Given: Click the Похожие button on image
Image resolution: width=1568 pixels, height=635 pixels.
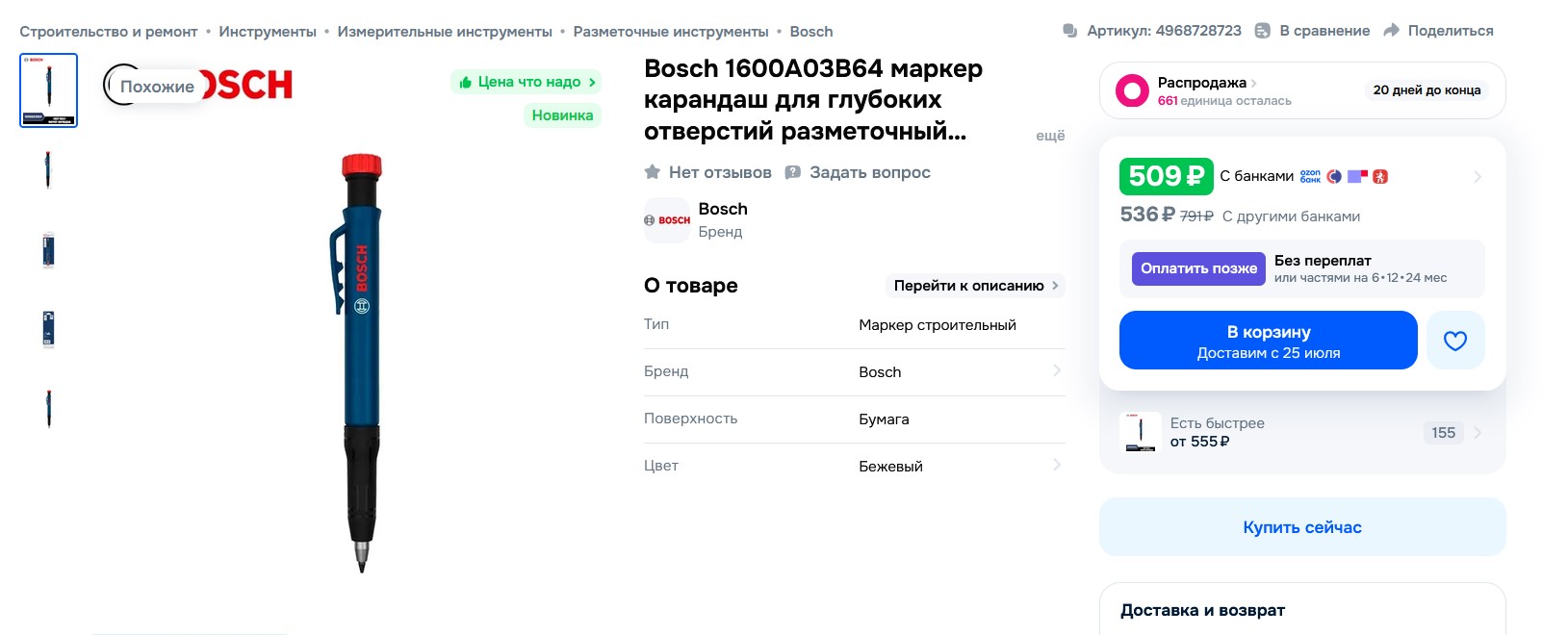Looking at the screenshot, I should pos(157,87).
